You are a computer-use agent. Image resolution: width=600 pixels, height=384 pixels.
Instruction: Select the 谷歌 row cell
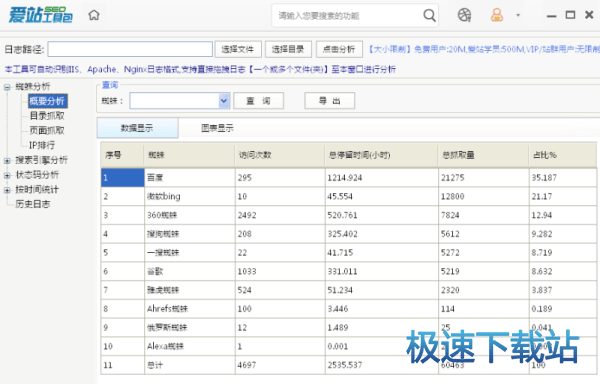point(189,272)
